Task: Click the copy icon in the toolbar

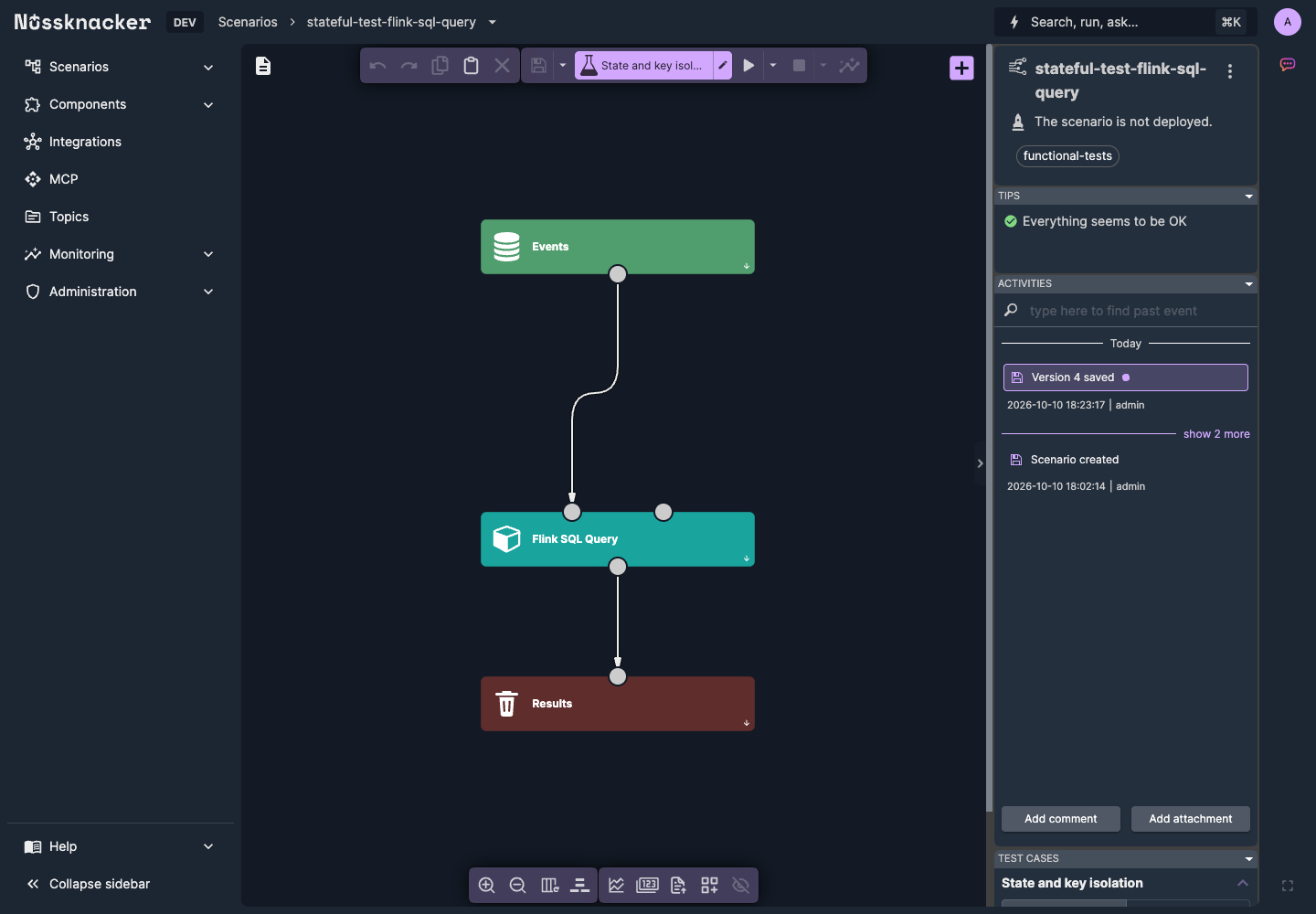Action: click(440, 66)
